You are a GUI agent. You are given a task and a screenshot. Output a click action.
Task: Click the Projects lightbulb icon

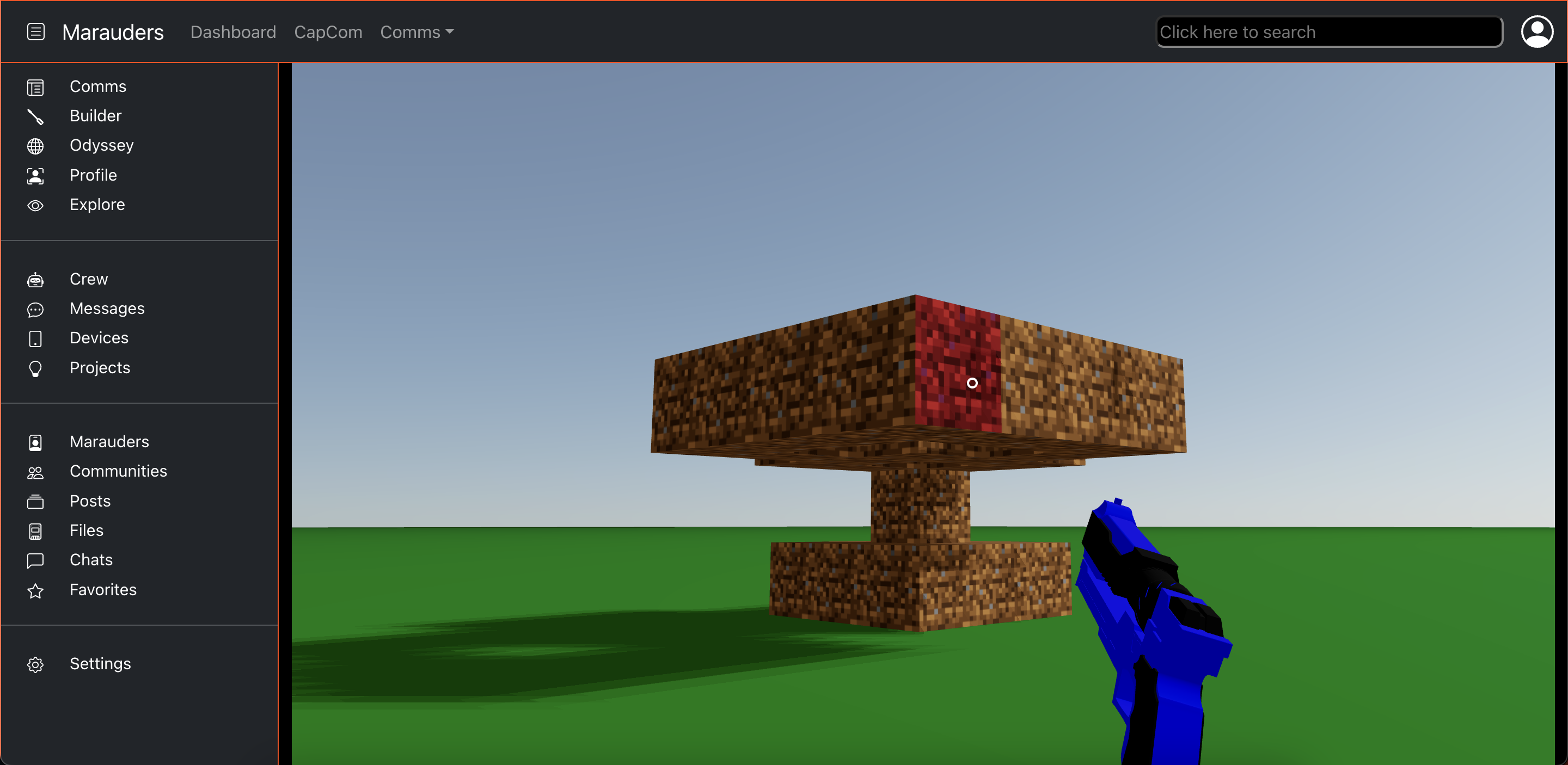[35, 368]
